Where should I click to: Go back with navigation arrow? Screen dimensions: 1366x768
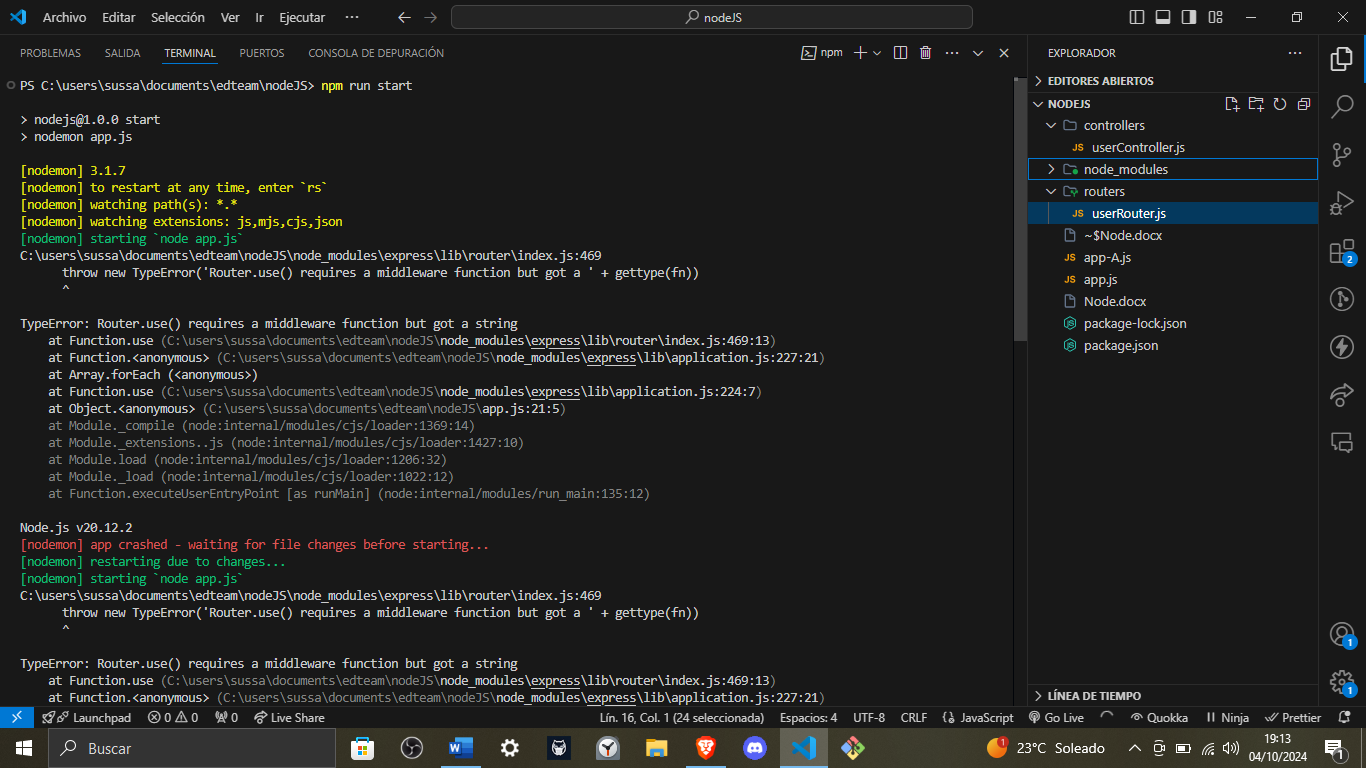coord(404,17)
